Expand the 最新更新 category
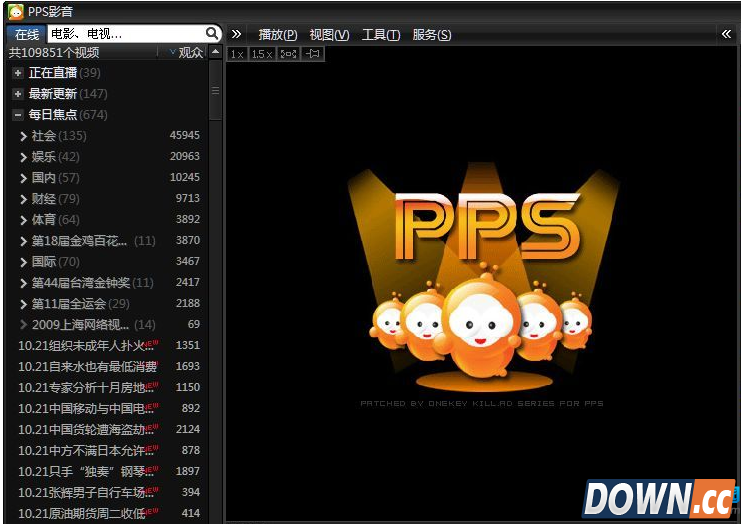 (18, 94)
